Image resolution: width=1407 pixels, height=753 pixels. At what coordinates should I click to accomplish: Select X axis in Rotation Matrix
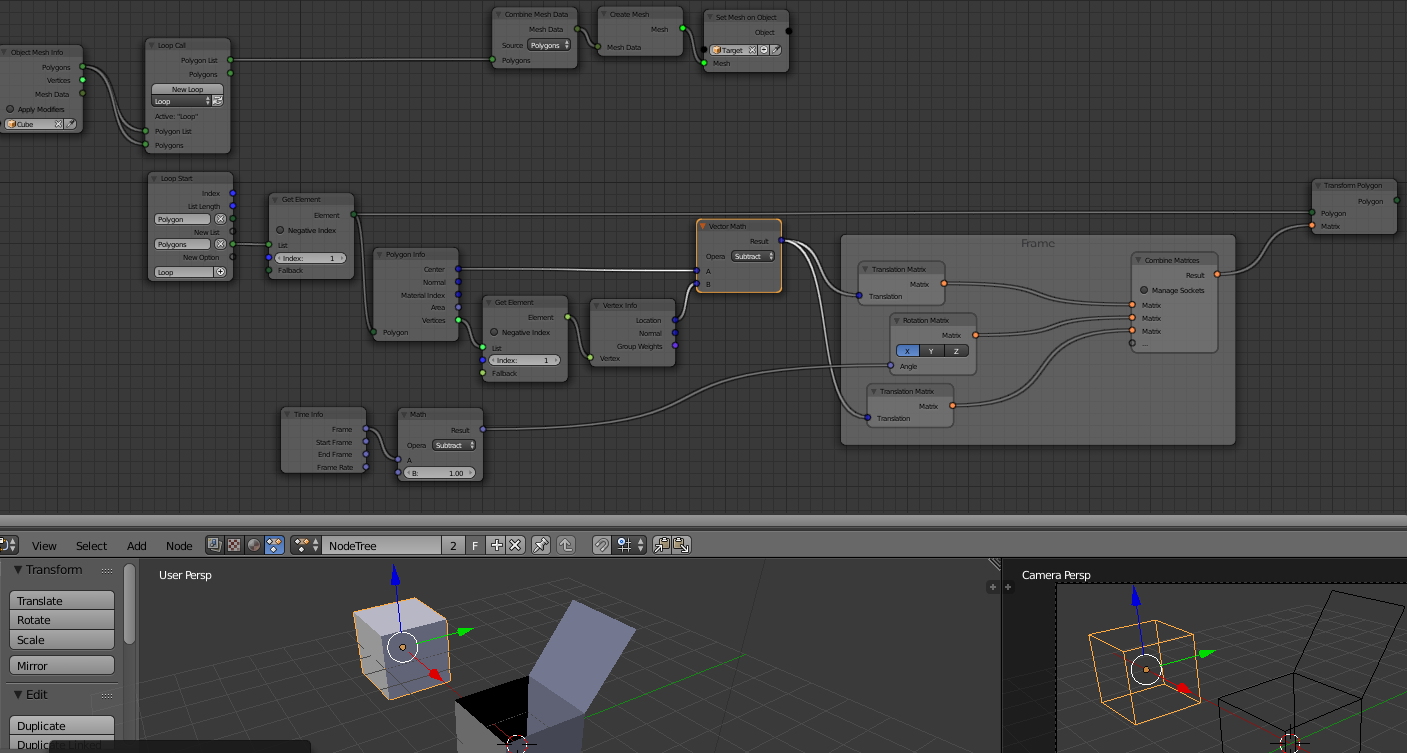pos(908,351)
